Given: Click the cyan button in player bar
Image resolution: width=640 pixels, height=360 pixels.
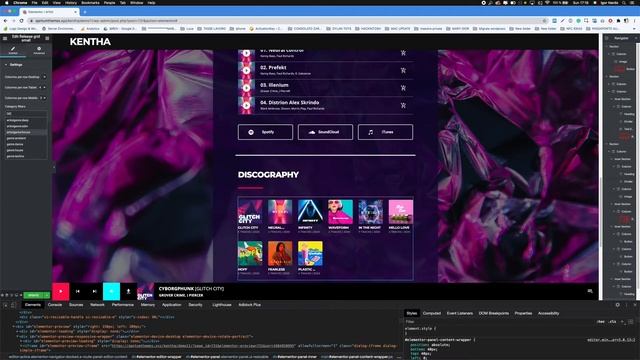Looking at the screenshot, I should pyautogui.click(x=111, y=291).
